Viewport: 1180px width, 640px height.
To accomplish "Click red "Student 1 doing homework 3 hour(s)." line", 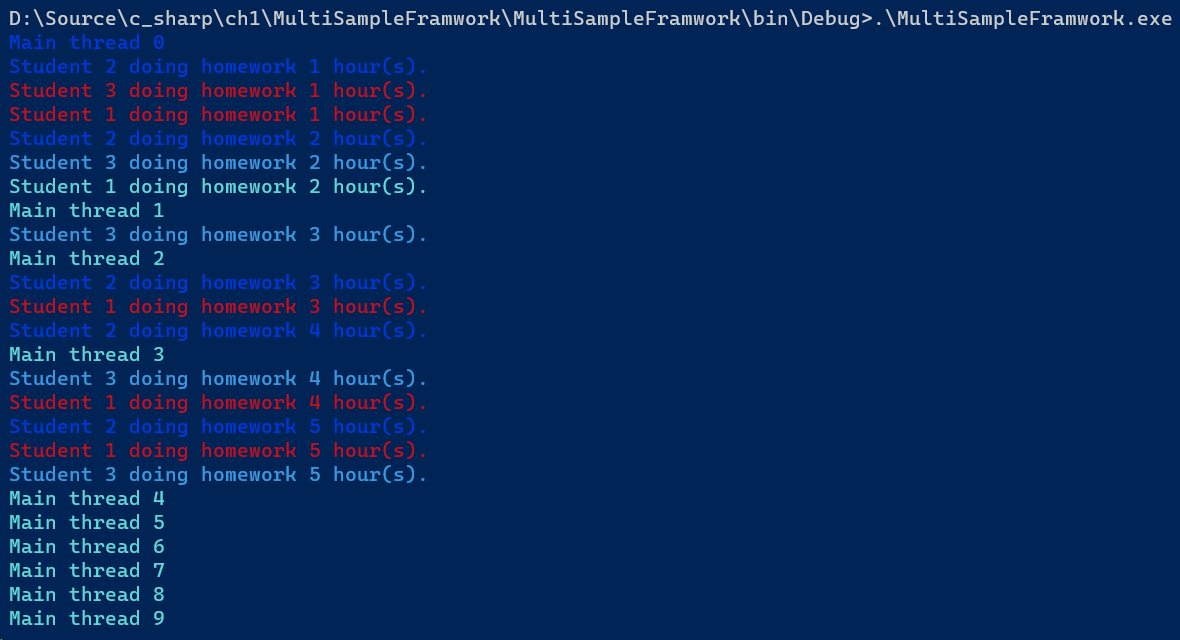I will pyautogui.click(x=218, y=306).
